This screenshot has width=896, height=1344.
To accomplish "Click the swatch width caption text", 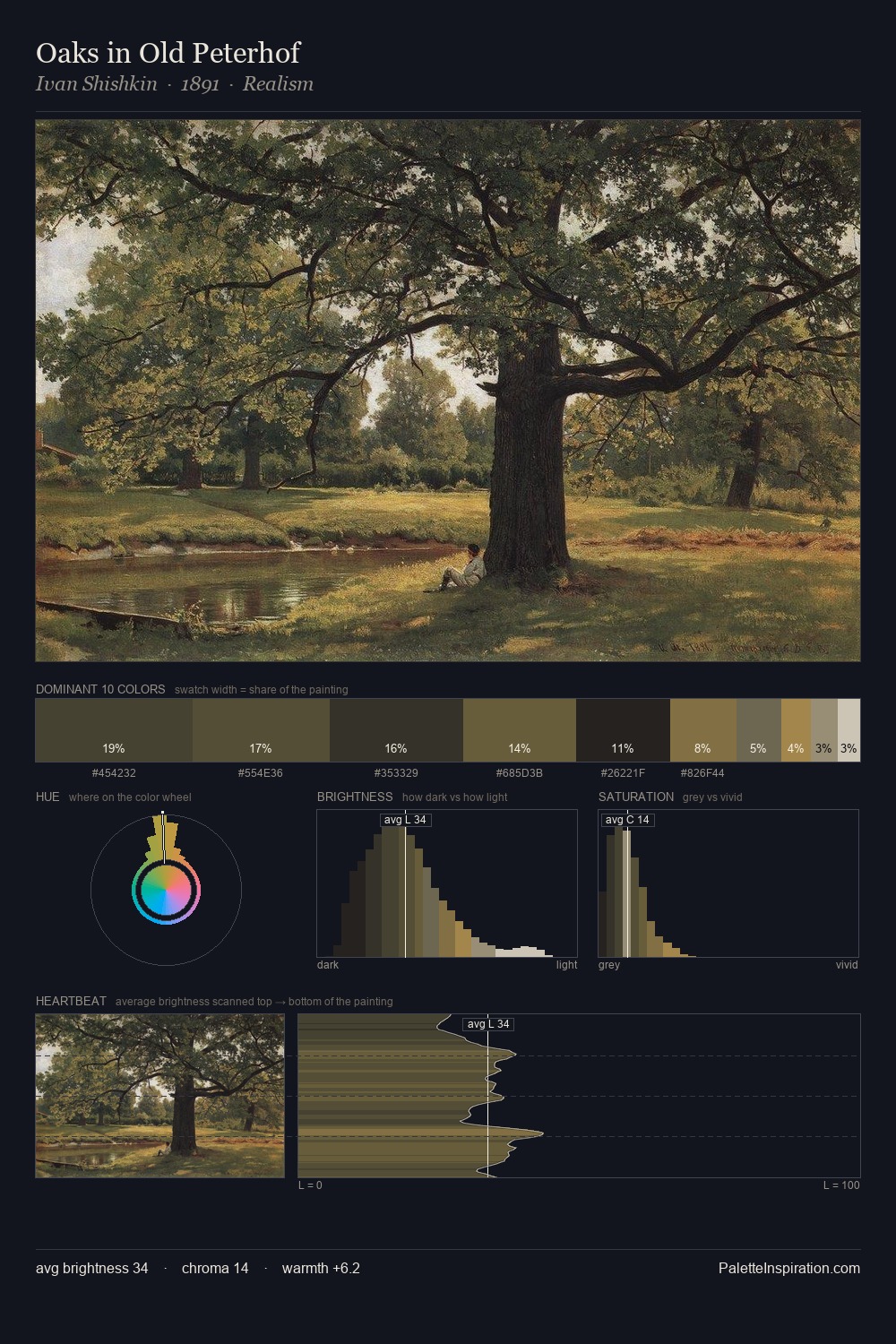I will pos(262,690).
